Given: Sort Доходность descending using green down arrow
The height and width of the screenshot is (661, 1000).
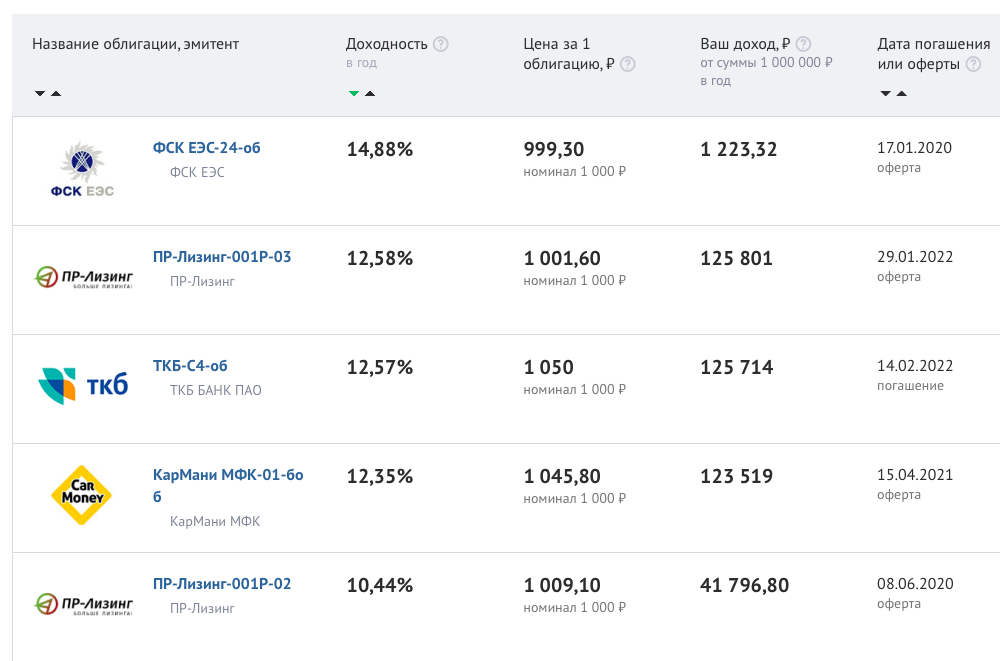Looking at the screenshot, I should pos(354,93).
